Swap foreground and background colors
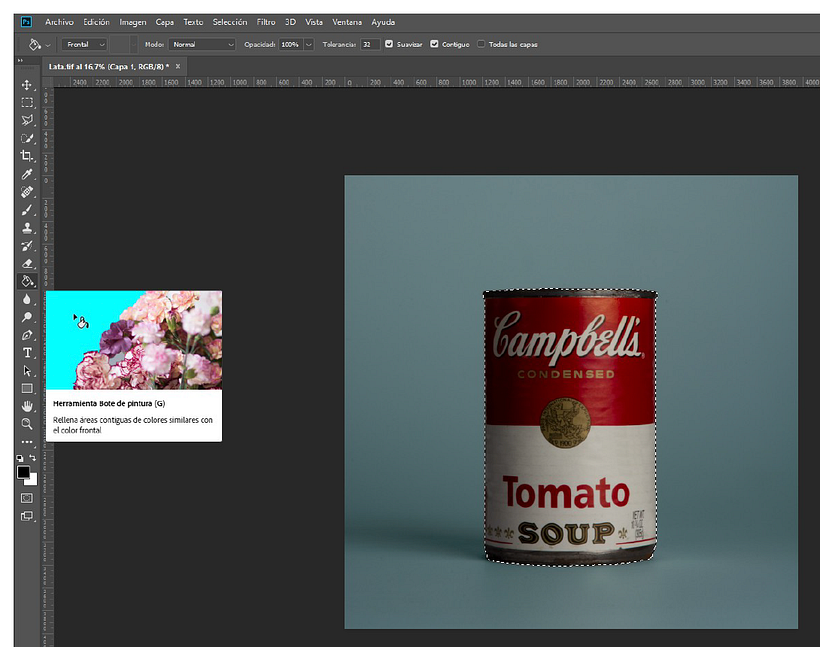820x647 pixels. (x=33, y=458)
